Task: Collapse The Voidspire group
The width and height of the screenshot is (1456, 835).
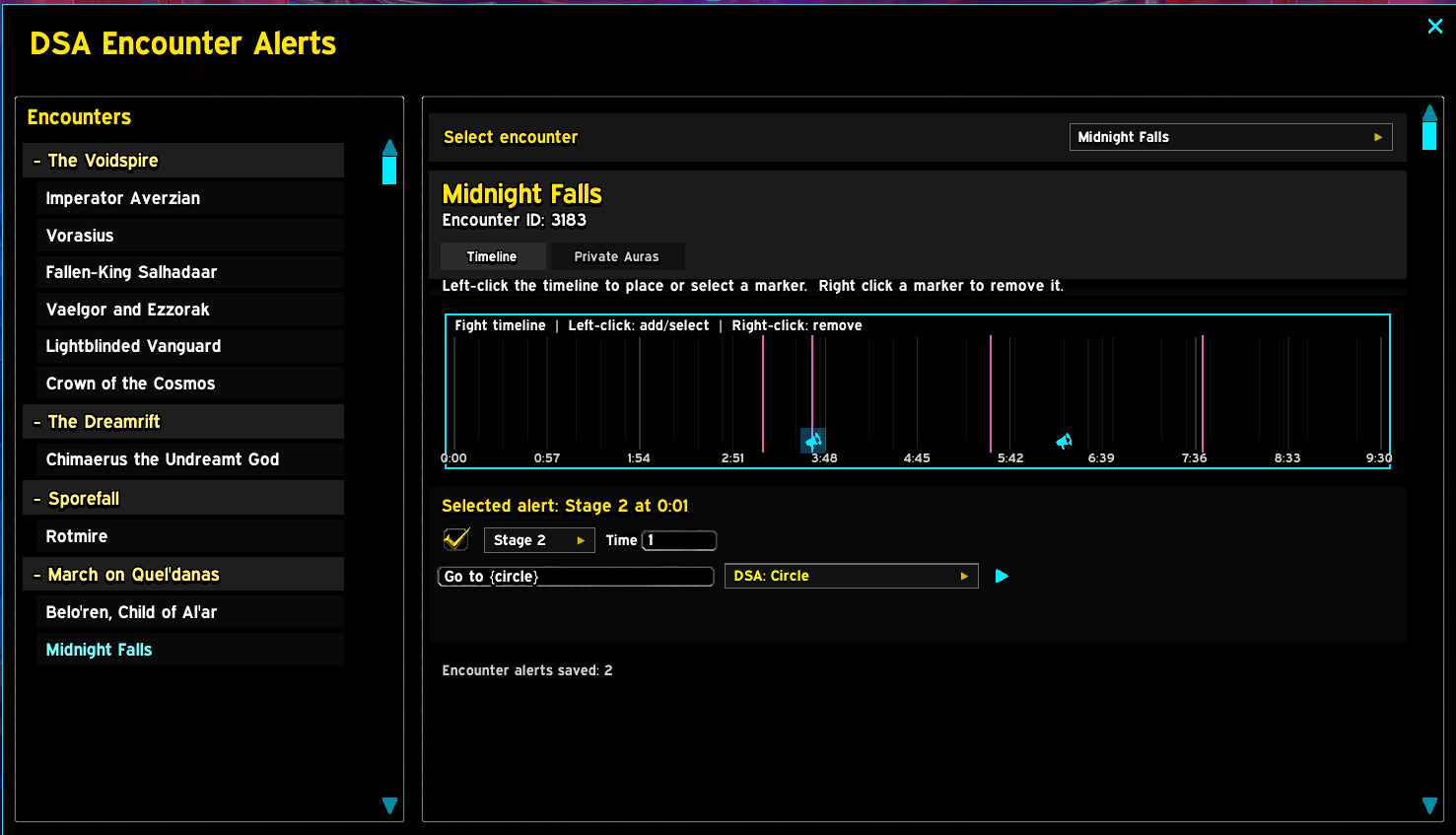Action: point(183,161)
